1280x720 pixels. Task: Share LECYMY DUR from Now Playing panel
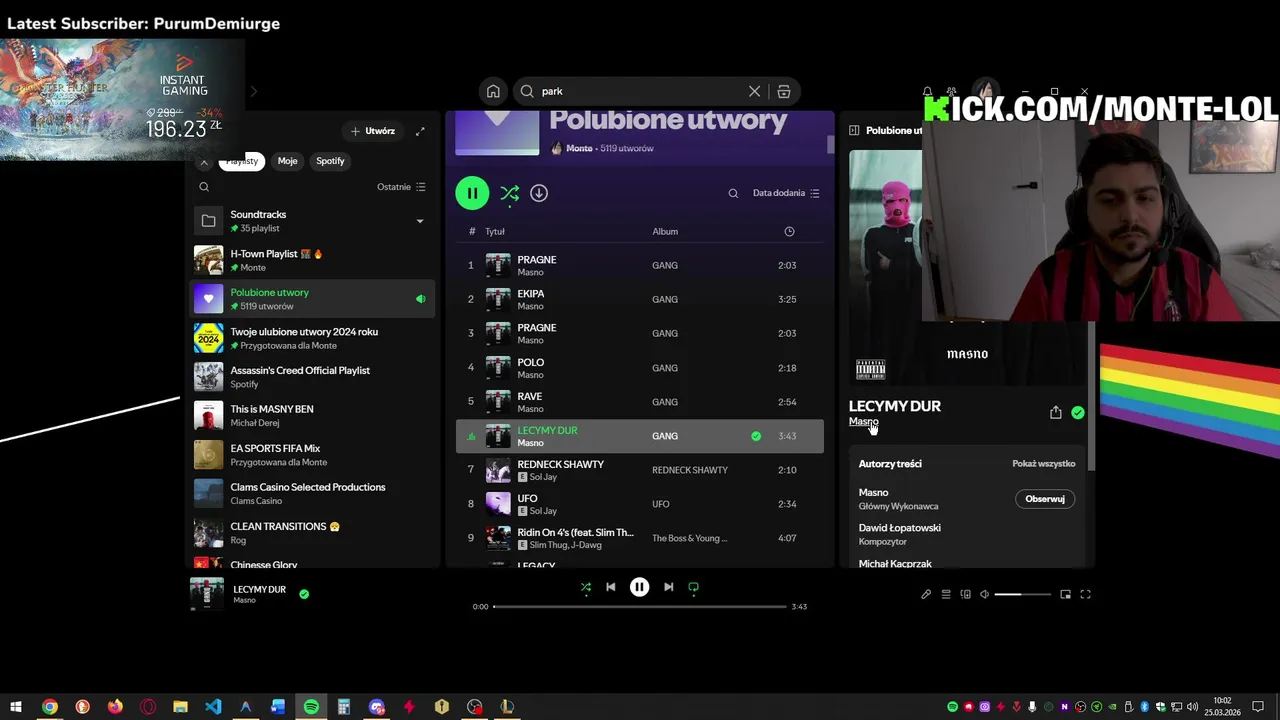tap(1055, 412)
